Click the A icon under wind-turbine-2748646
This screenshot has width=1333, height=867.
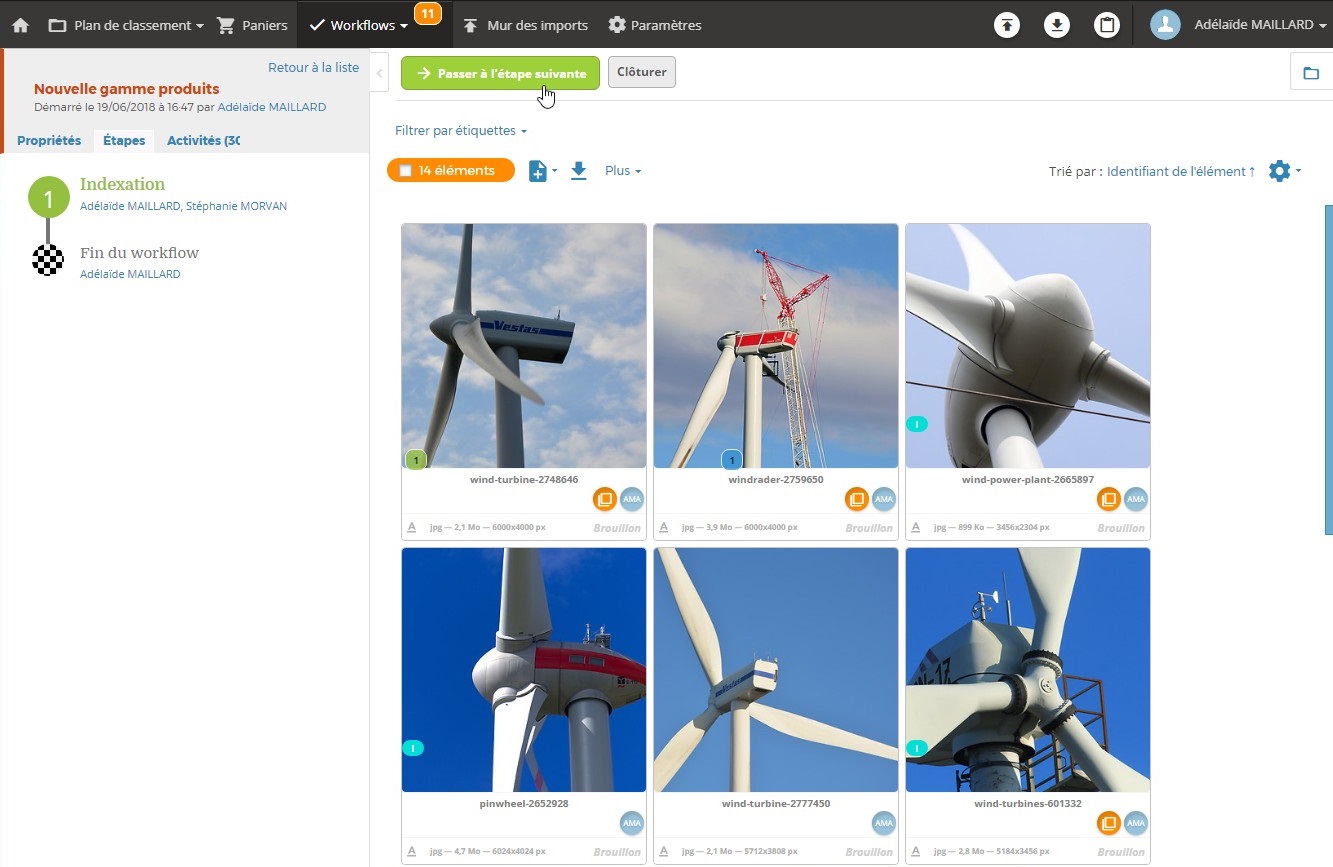point(411,527)
